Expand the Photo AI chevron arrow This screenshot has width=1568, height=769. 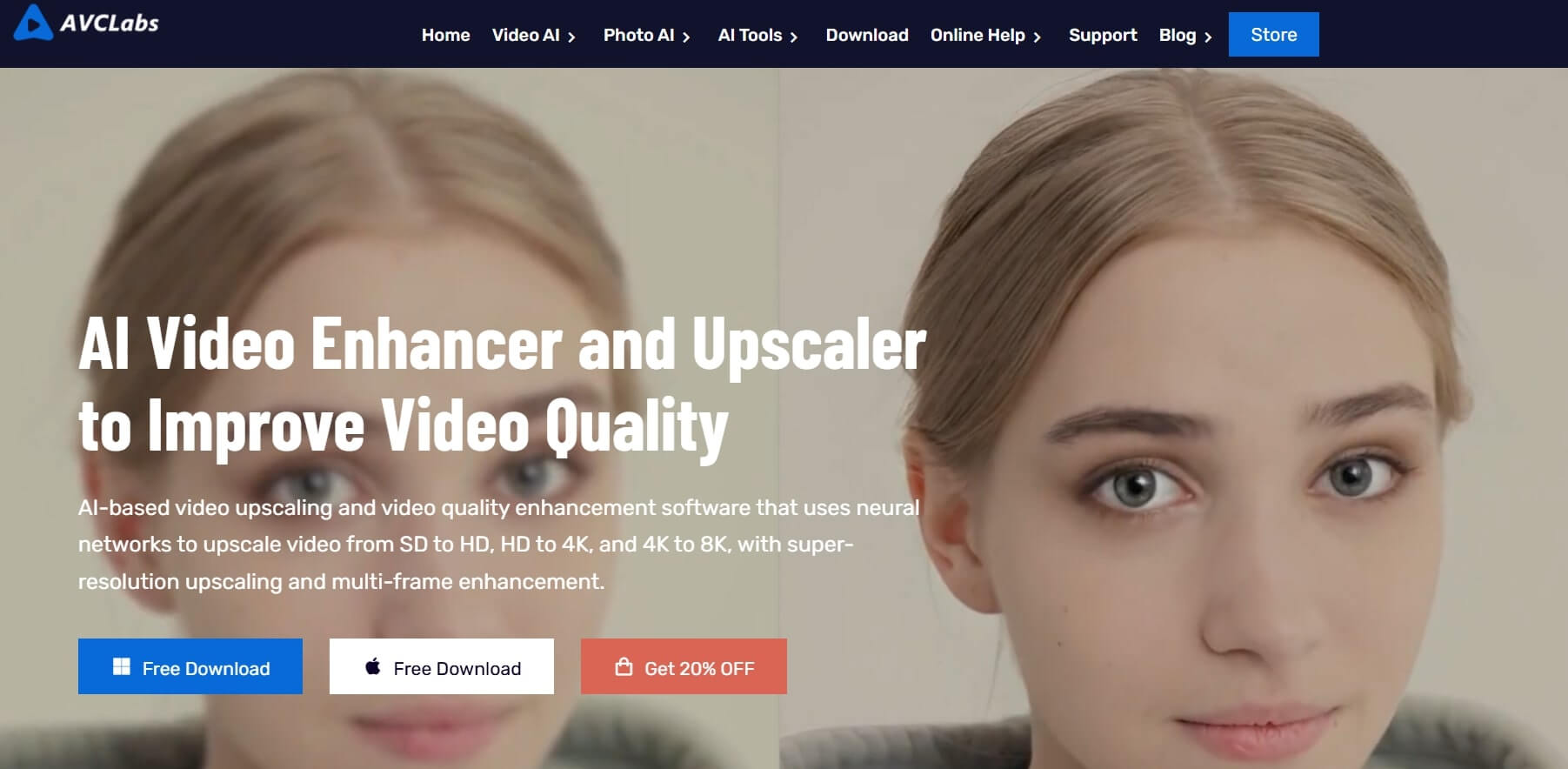pos(686,37)
